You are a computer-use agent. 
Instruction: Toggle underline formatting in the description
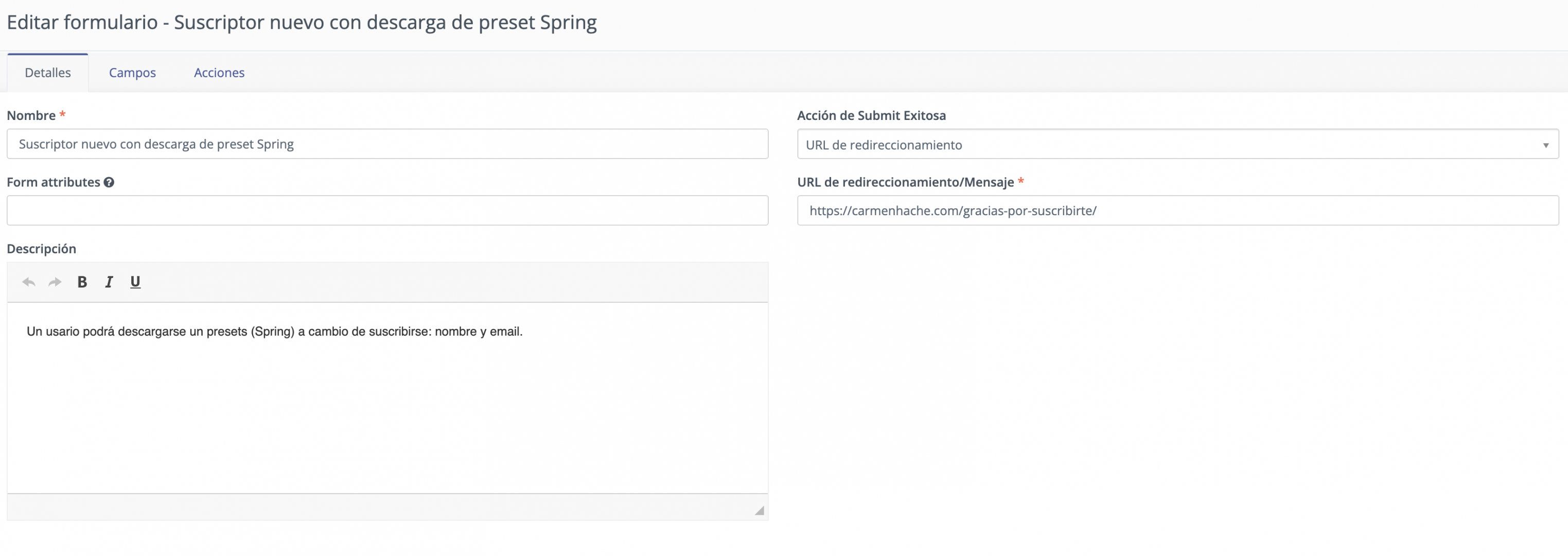(135, 282)
